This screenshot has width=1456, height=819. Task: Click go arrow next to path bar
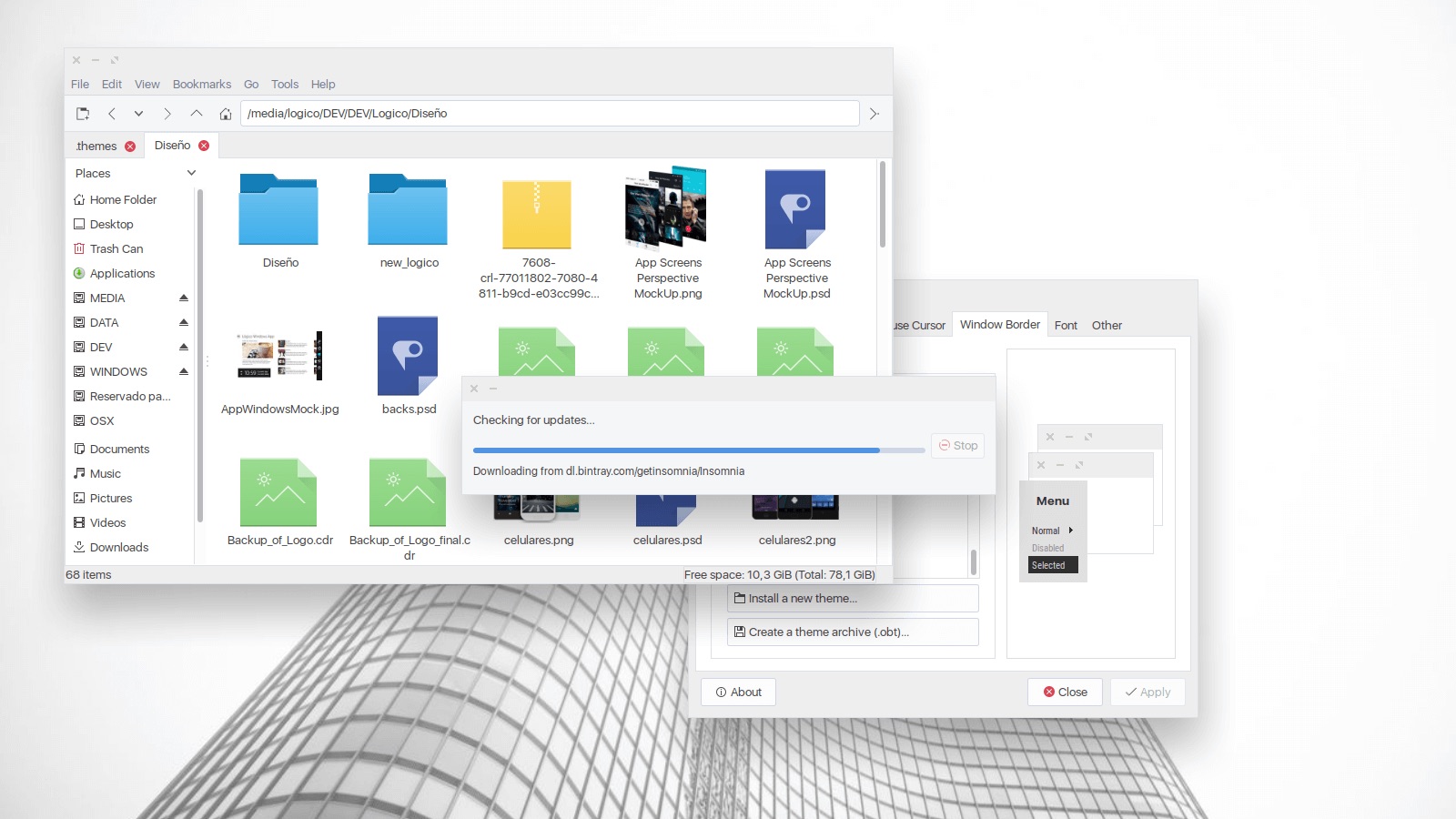tap(874, 114)
